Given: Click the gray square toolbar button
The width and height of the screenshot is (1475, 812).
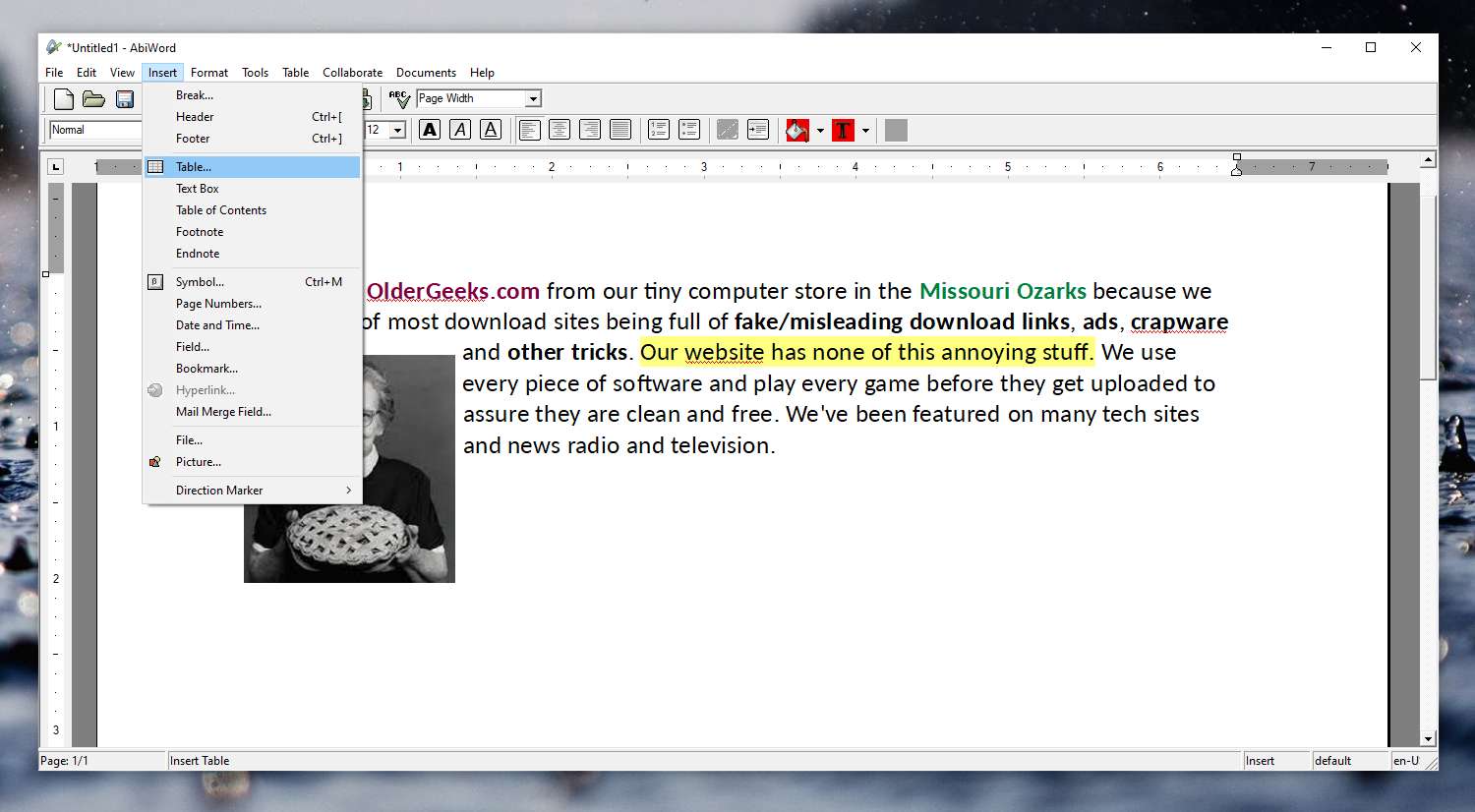Looking at the screenshot, I should click(x=896, y=130).
